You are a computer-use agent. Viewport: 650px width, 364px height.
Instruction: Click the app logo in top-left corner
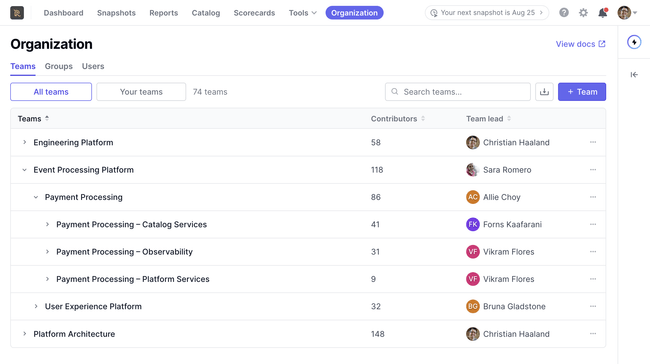point(17,13)
